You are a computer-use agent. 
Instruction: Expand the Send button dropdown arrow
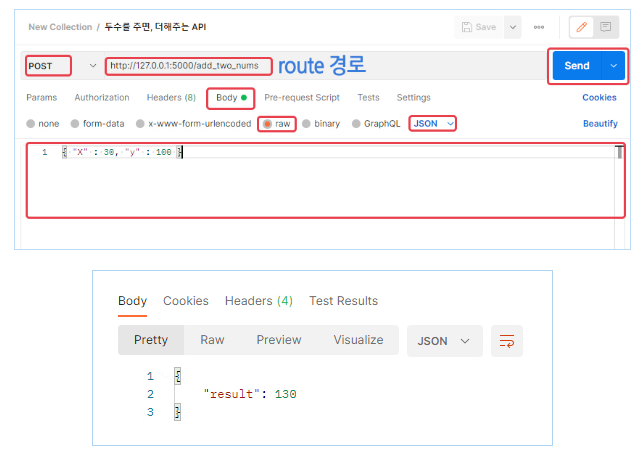click(x=613, y=66)
